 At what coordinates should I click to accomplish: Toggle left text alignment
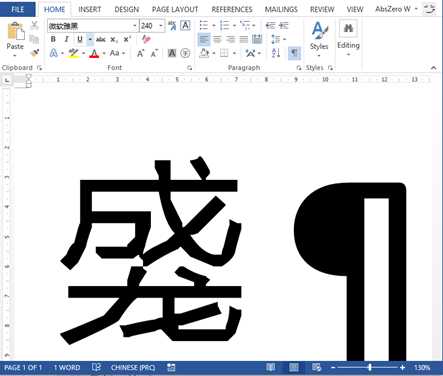tap(204, 40)
